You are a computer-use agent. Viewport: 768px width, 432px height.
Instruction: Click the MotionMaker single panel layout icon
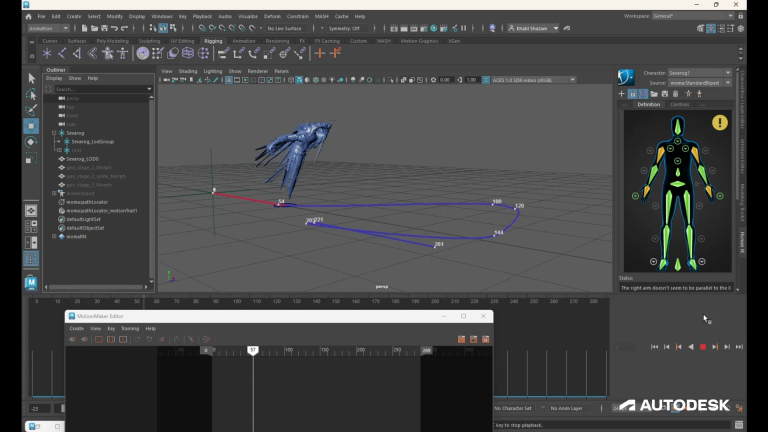click(99, 339)
